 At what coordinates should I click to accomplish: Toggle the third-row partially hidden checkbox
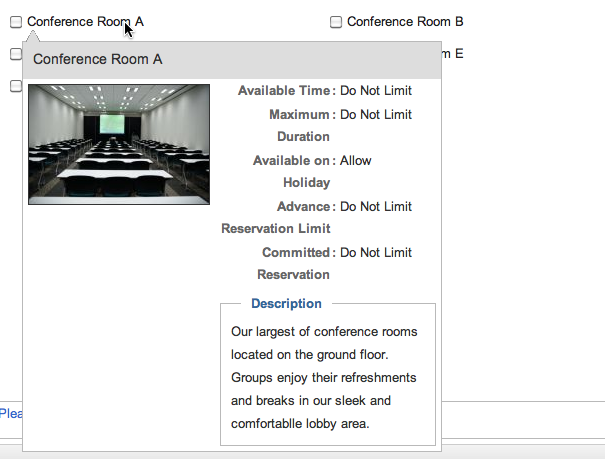pyautogui.click(x=16, y=86)
